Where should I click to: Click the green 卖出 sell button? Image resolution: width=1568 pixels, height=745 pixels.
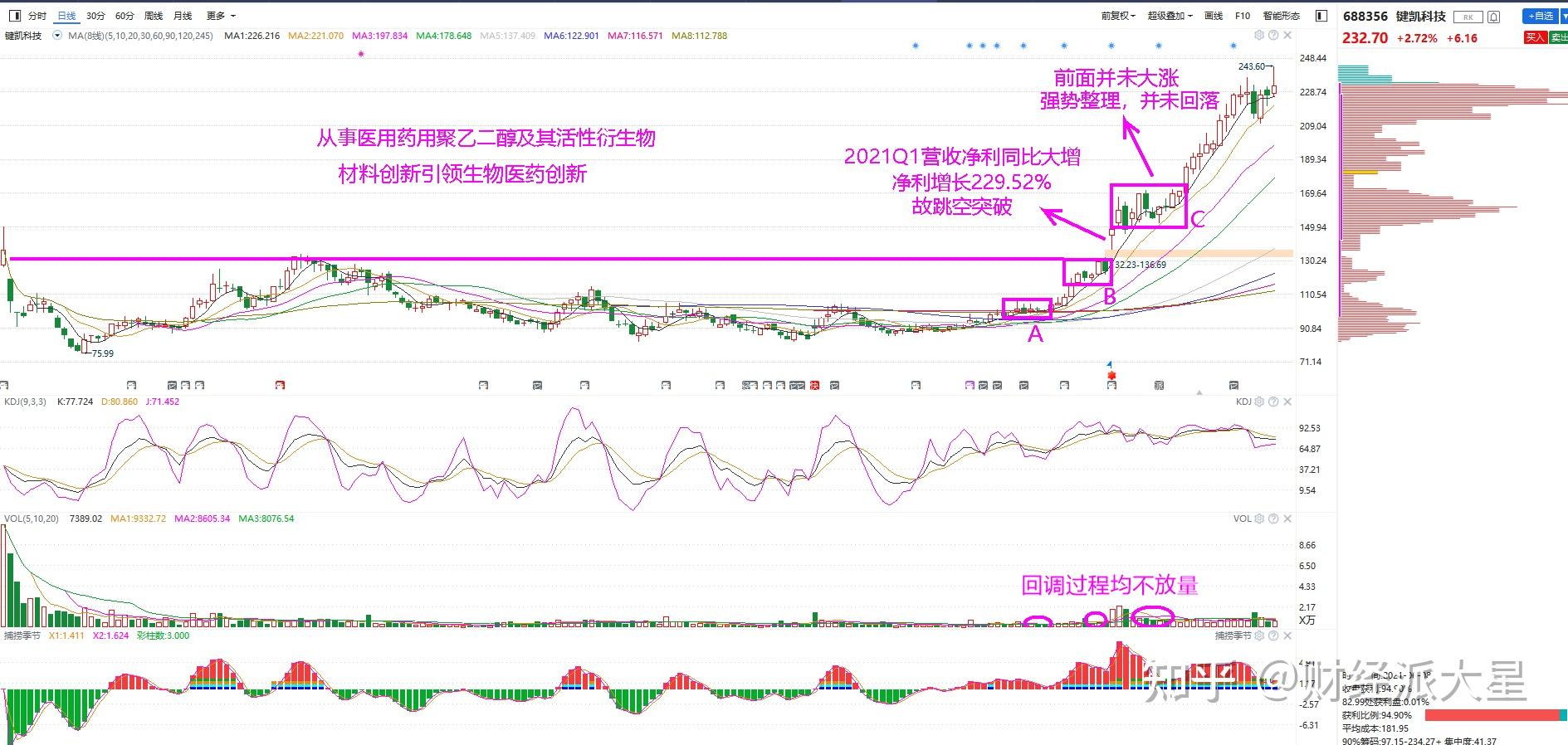(1558, 37)
